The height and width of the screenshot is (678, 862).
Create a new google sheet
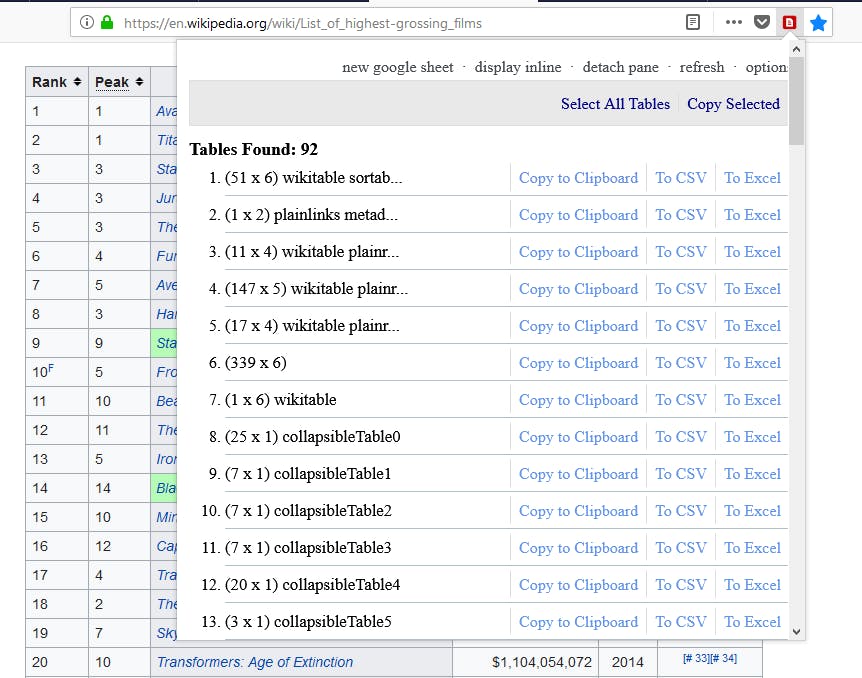(398, 67)
